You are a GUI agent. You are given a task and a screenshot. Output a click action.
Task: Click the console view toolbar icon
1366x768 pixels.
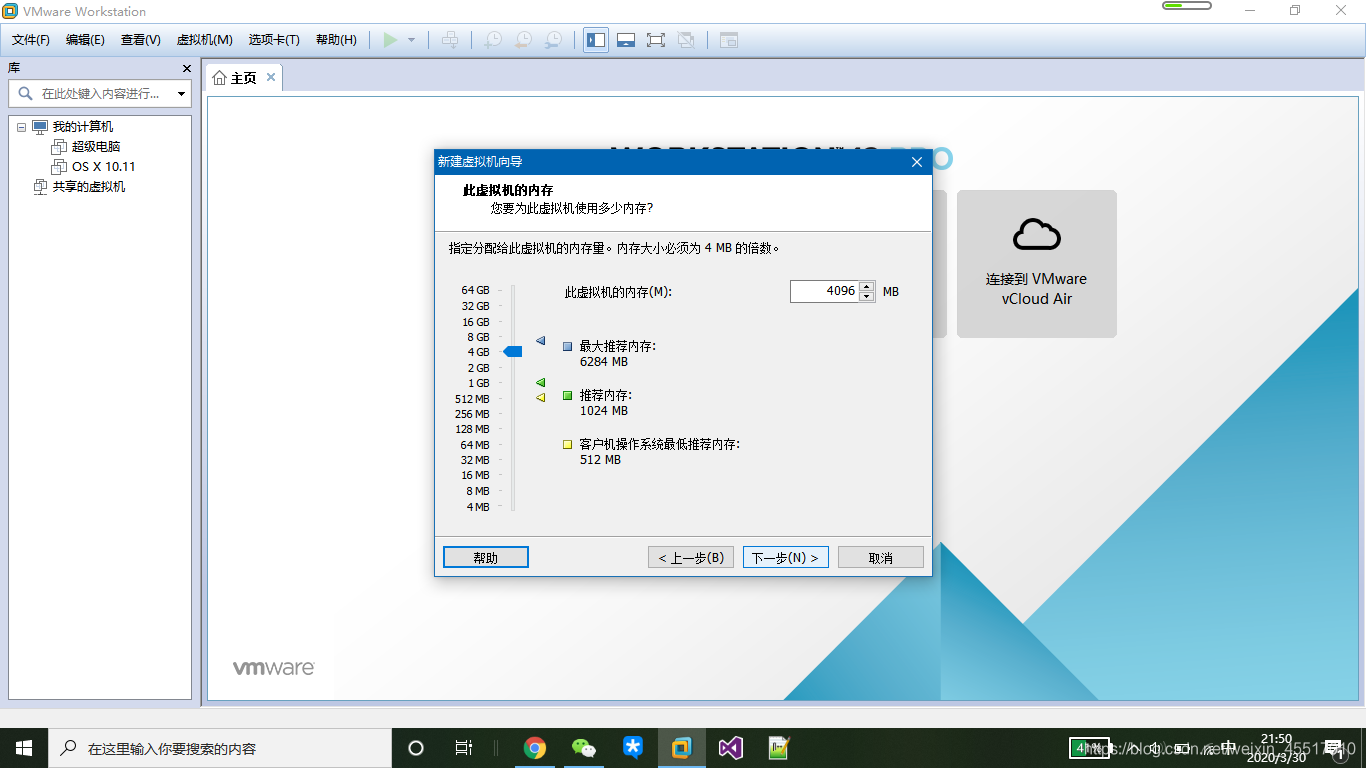[729, 40]
